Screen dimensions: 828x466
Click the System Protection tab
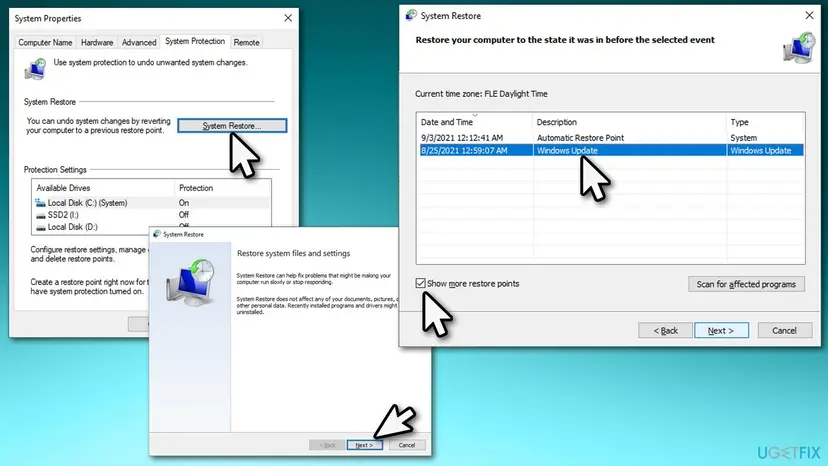195,41
